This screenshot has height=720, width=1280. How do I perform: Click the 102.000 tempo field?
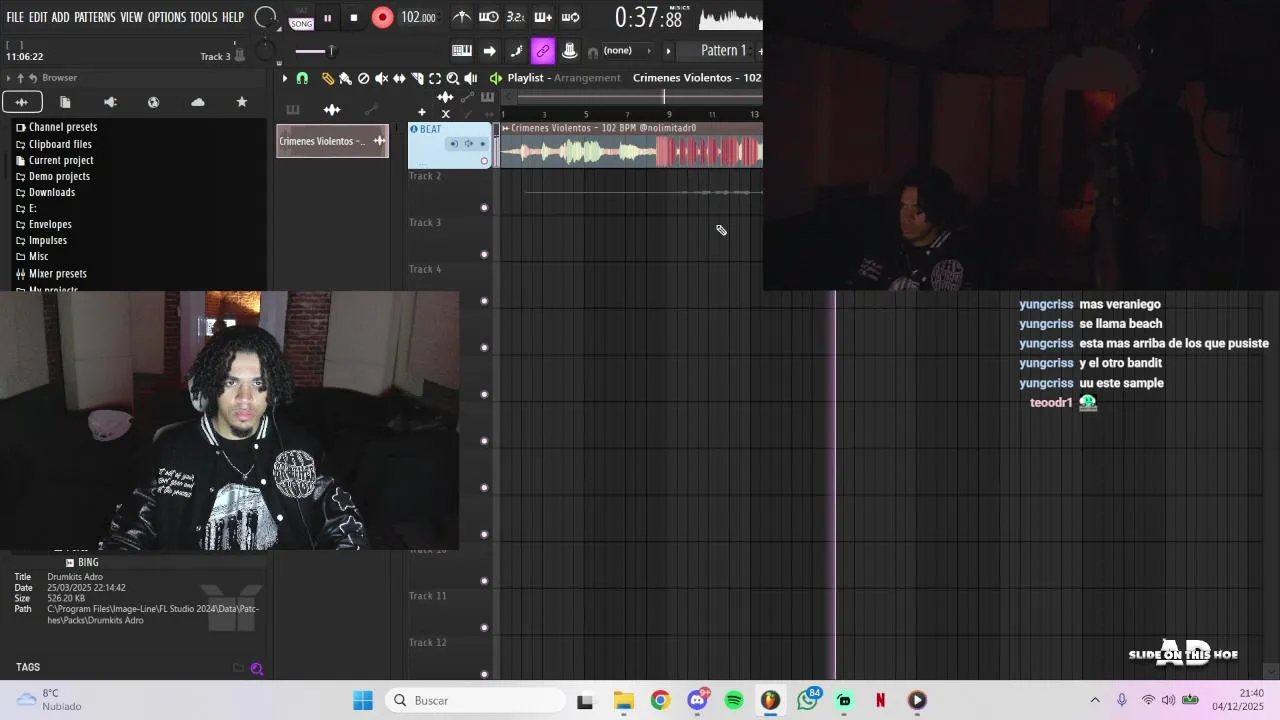tap(419, 17)
